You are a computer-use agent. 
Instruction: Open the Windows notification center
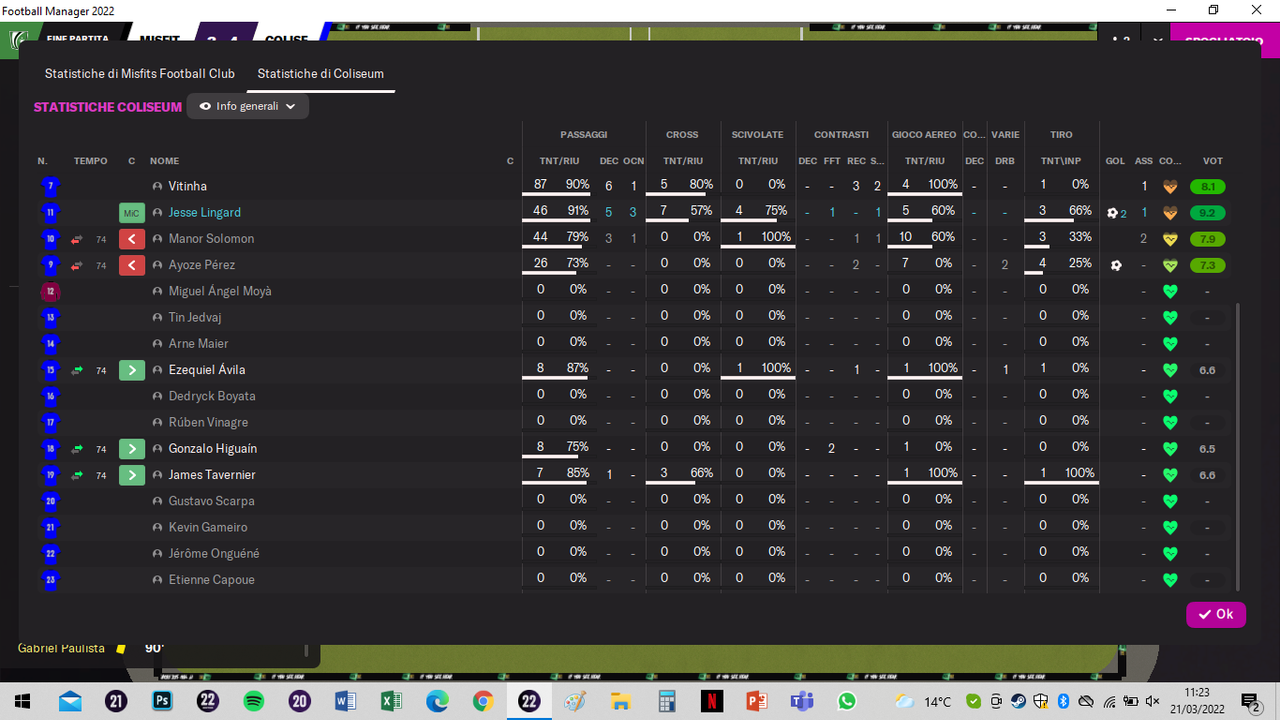click(1250, 701)
